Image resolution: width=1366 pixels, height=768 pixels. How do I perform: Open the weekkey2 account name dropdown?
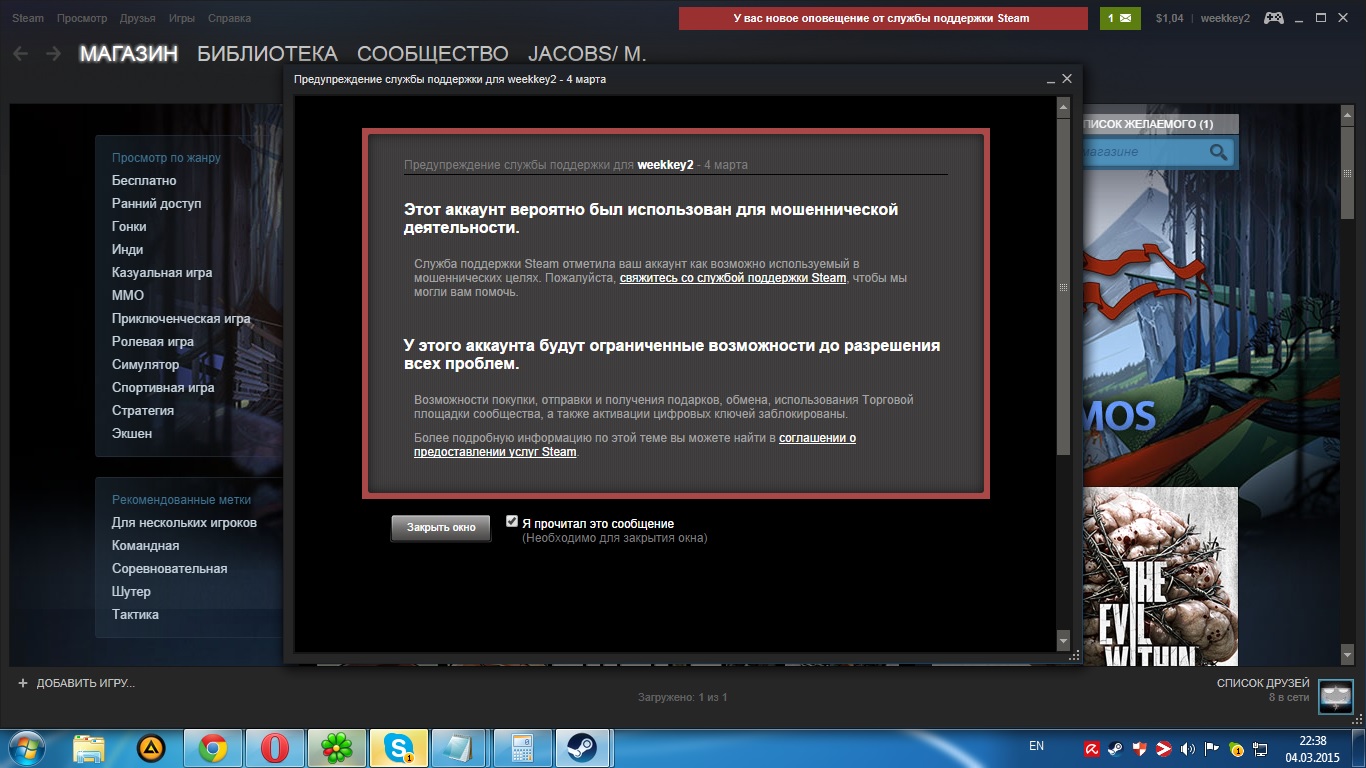(1225, 18)
